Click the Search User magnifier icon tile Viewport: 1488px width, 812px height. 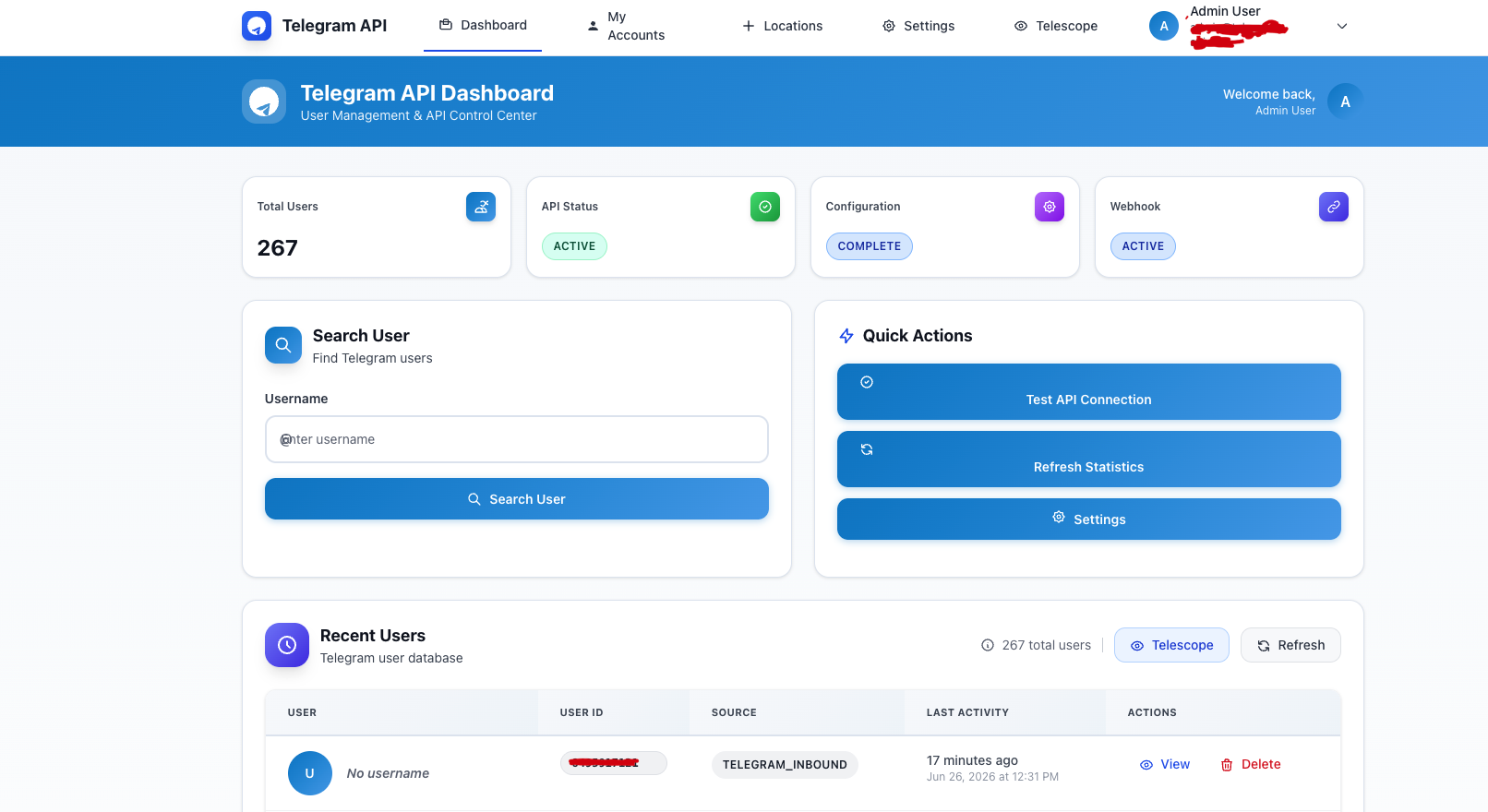click(x=283, y=345)
